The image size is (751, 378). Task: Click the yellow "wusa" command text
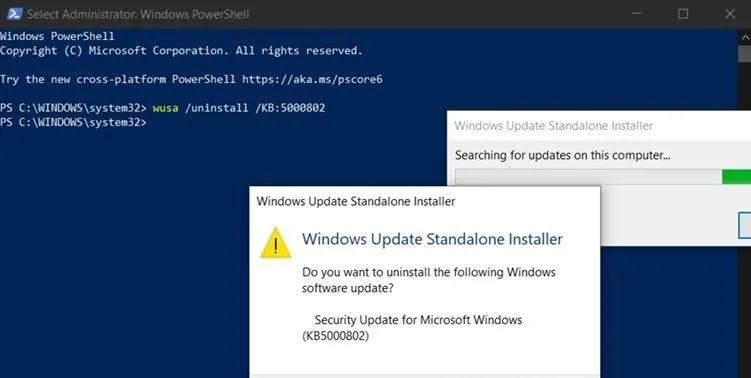pyautogui.click(x=166, y=108)
